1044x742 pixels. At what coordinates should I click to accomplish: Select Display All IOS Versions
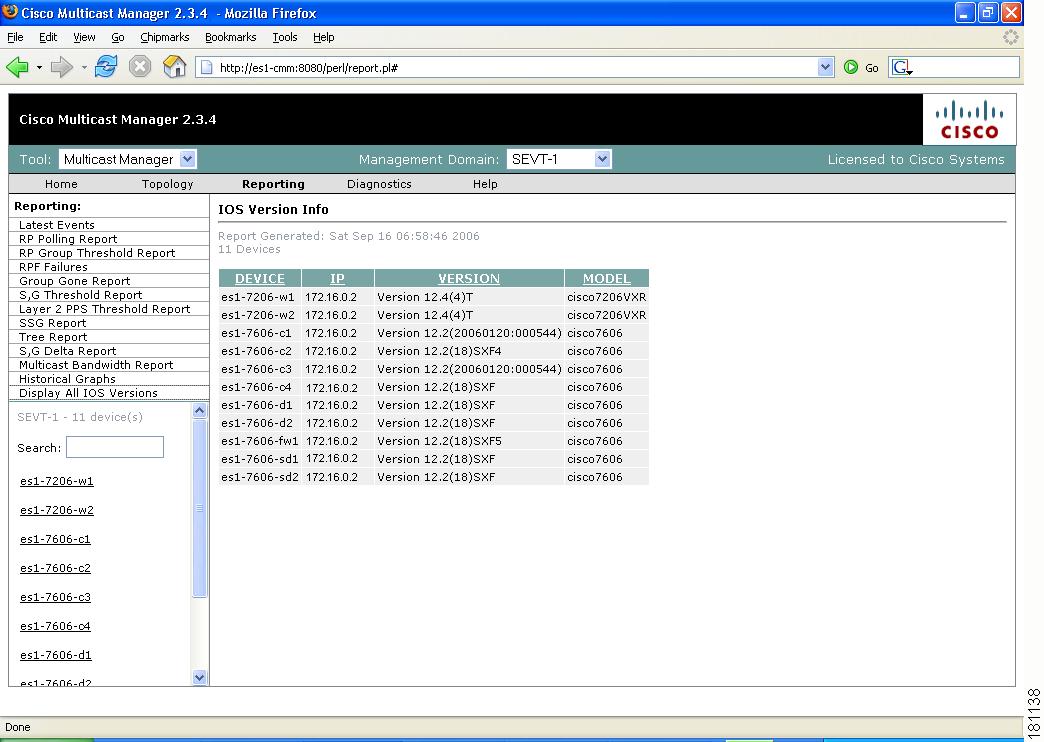89,393
